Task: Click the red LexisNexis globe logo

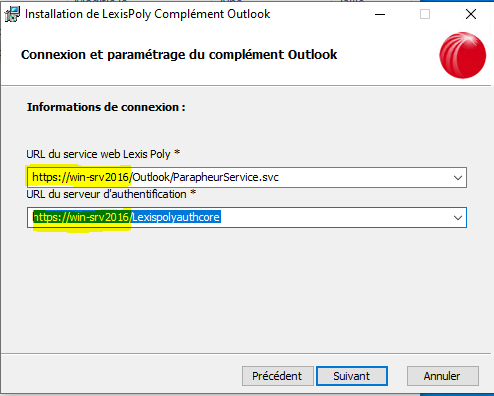Action: coord(463,55)
